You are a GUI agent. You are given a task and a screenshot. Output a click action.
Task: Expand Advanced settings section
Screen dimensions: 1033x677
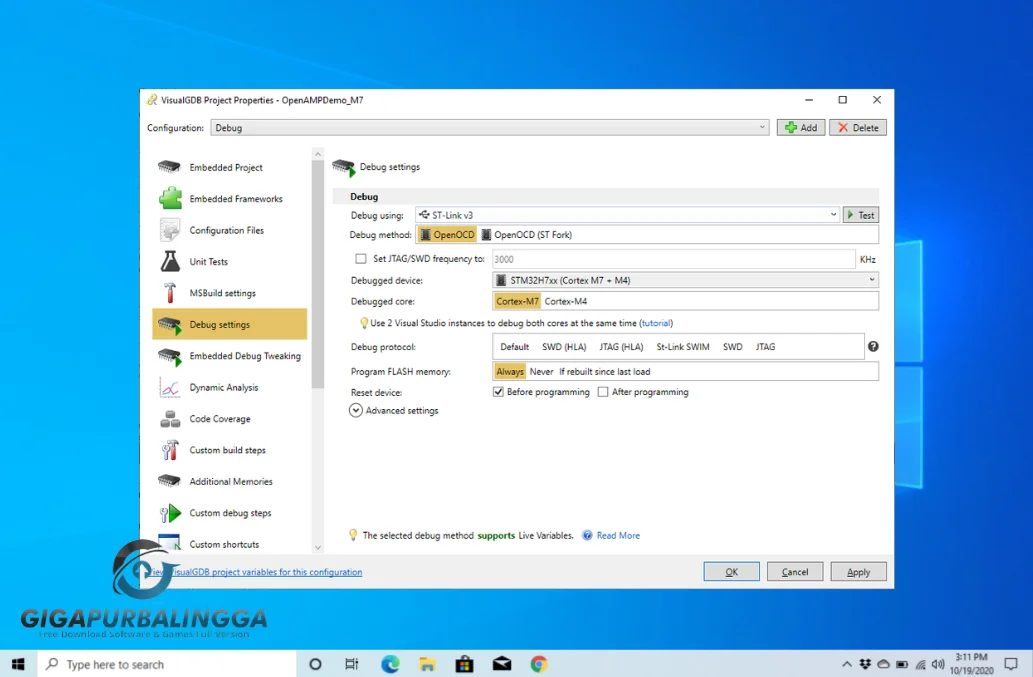click(x=355, y=410)
